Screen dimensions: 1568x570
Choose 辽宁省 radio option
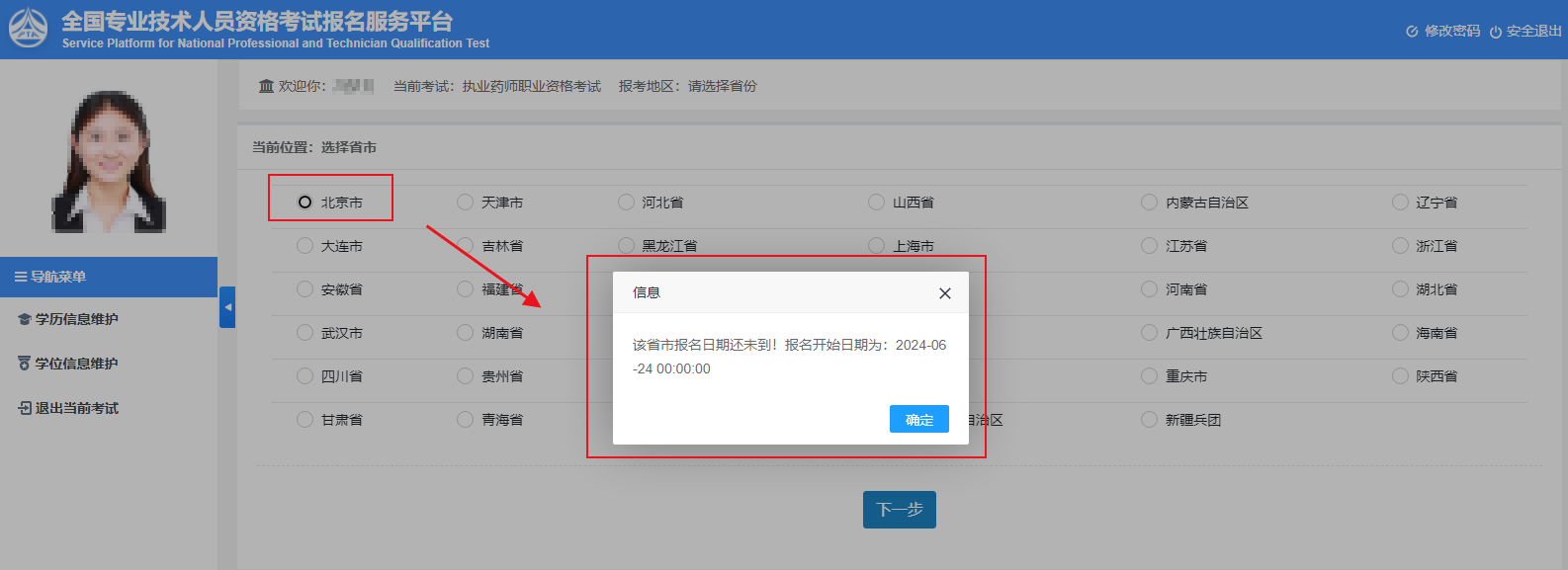click(x=1400, y=203)
